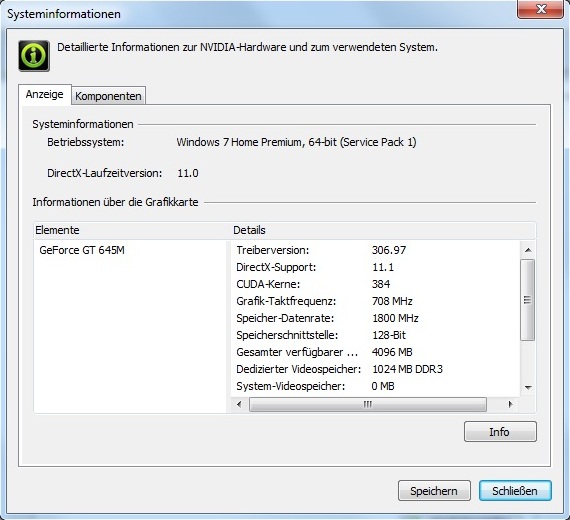Click the horizontal scrollbar left arrow
Screen dimensions: 570x520
pos(239,404)
